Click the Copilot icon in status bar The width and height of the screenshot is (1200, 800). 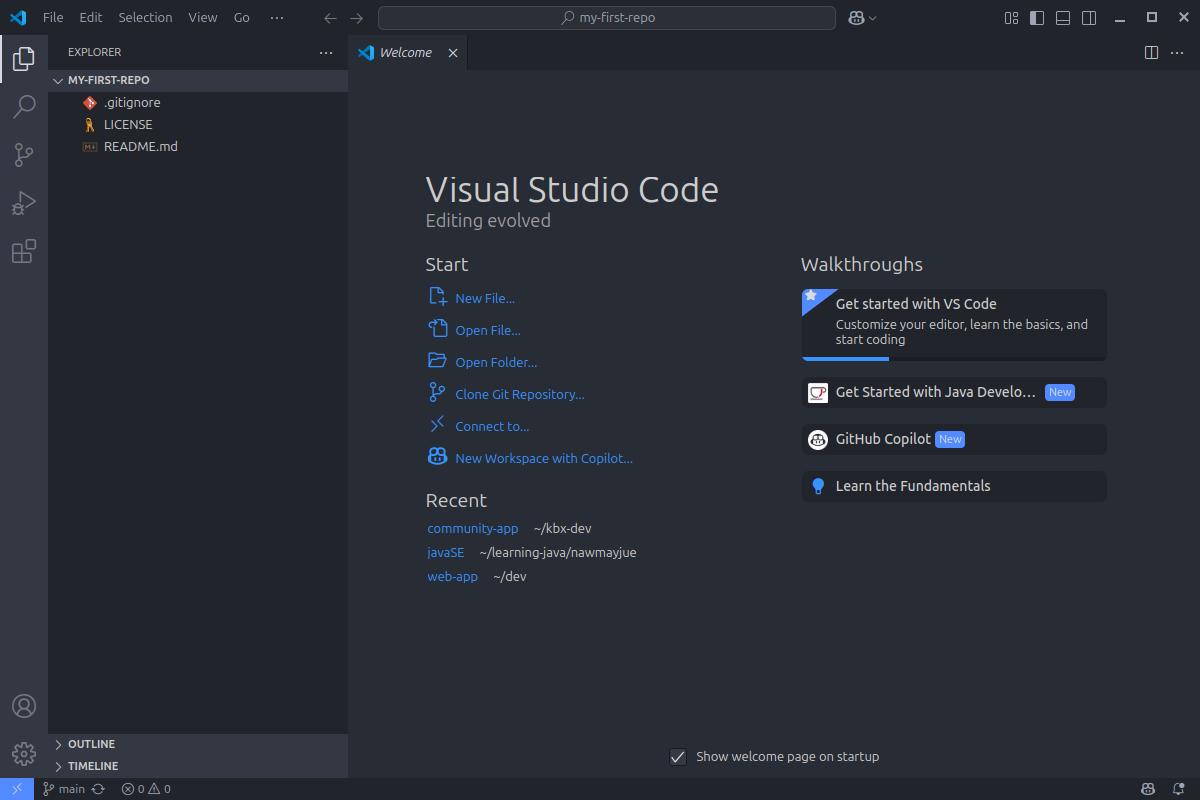coord(1146,788)
